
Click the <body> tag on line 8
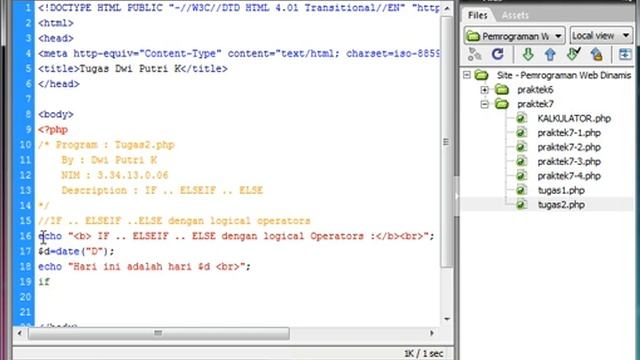click(x=56, y=114)
